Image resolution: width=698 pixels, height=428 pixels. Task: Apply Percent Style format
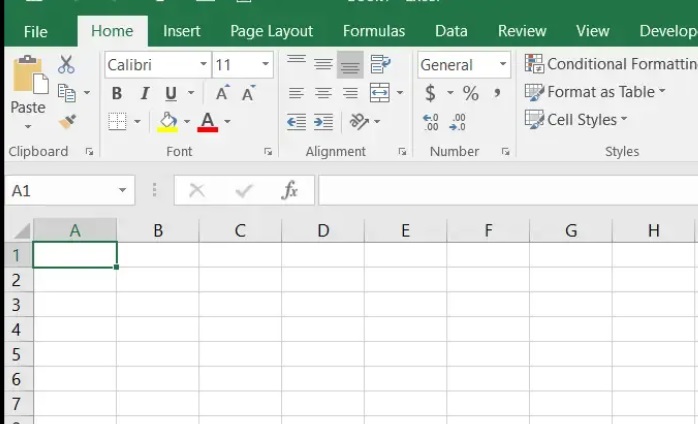coord(471,93)
